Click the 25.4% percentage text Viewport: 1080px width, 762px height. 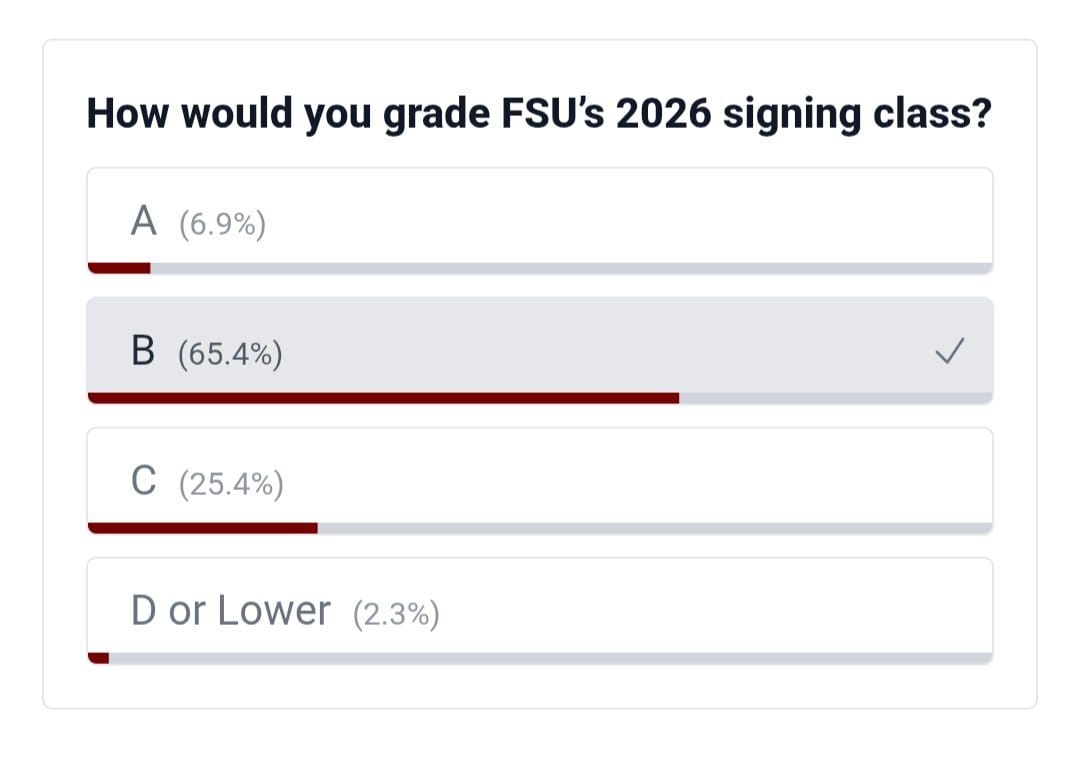[x=231, y=485]
